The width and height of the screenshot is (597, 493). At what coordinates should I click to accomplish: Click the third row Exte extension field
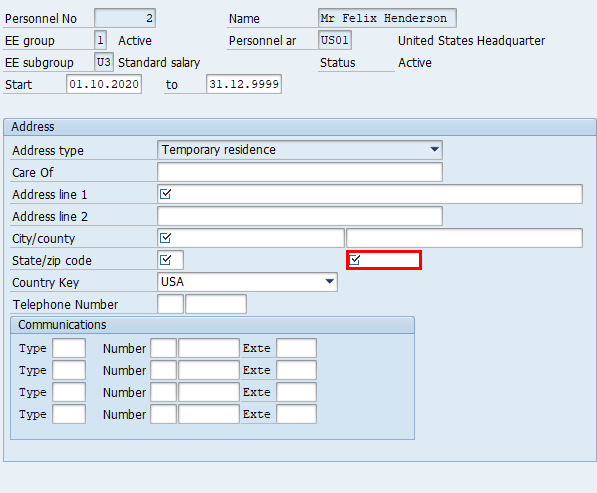[296, 392]
